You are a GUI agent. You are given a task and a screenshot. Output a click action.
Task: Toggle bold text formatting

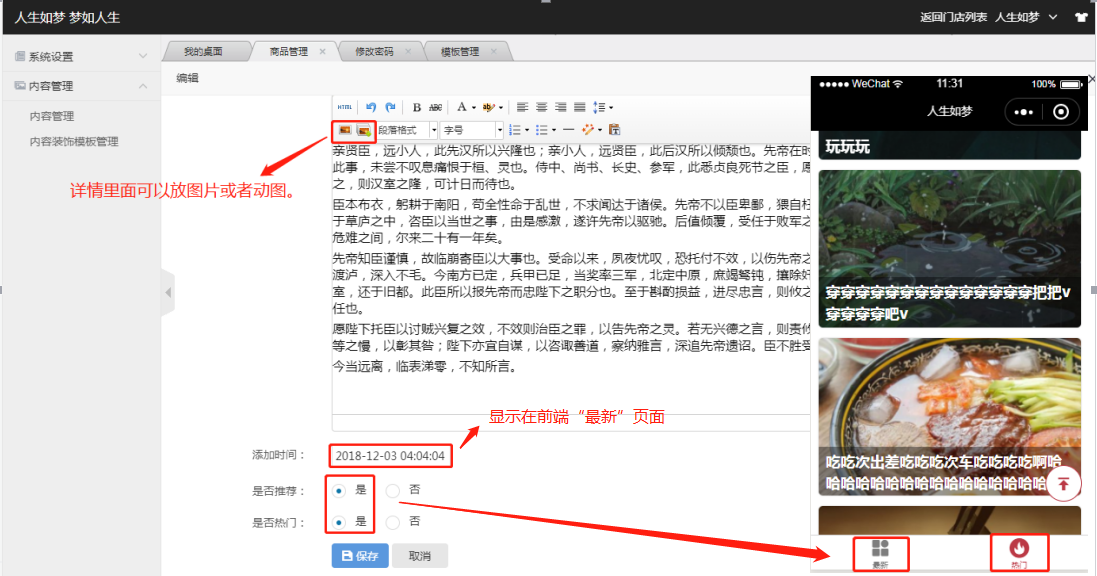[x=417, y=107]
